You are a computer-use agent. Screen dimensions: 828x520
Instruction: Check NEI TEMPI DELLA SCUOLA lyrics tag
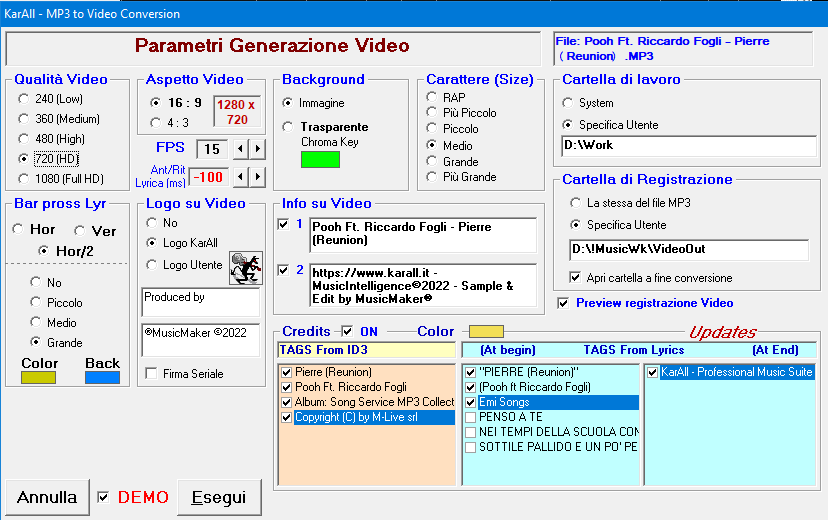pyautogui.click(x=471, y=432)
